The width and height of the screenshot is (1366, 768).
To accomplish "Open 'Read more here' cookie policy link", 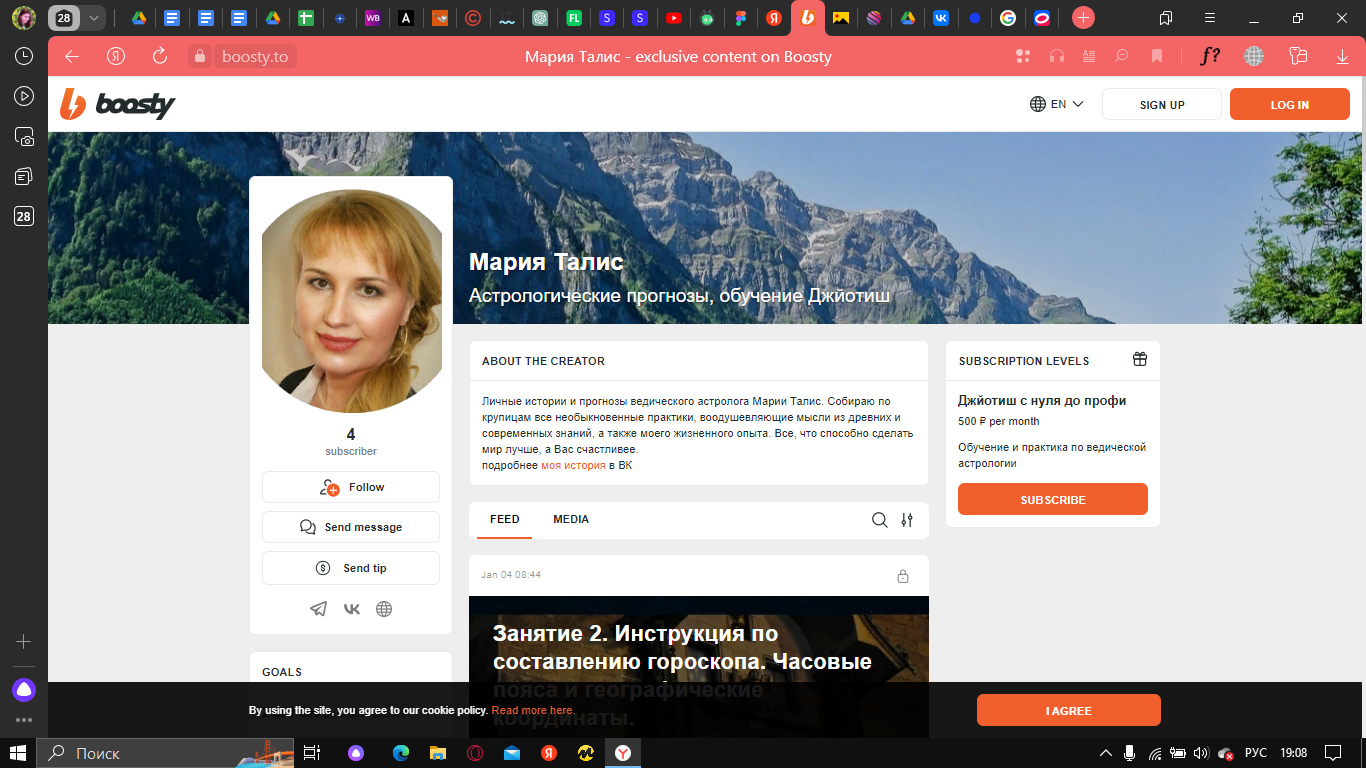I will coord(532,710).
